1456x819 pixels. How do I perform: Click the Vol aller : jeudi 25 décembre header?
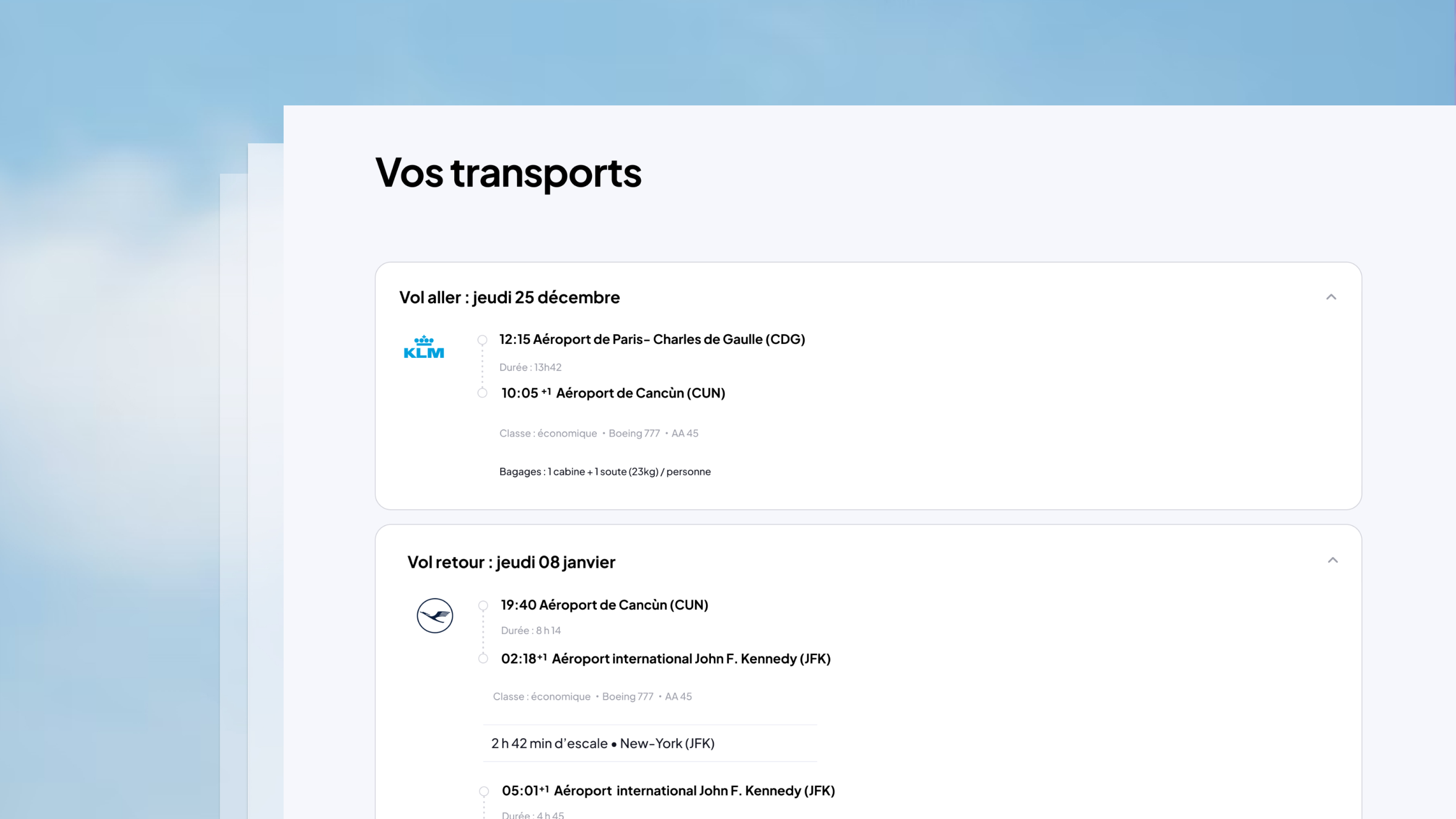tap(509, 297)
